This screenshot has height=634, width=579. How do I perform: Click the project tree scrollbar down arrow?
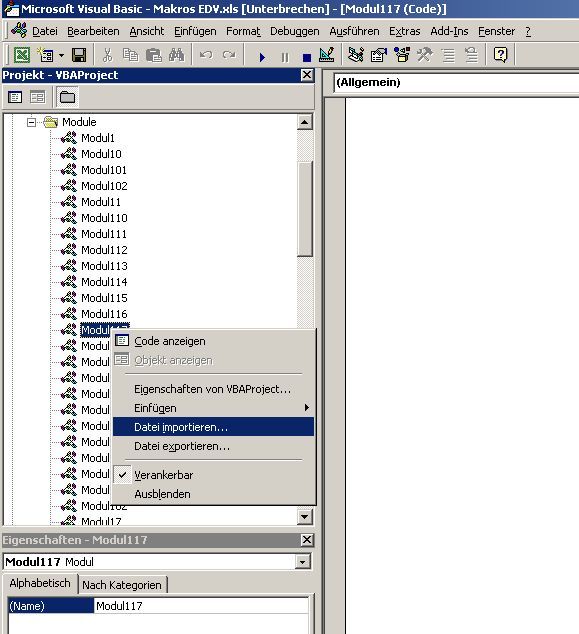pos(304,516)
